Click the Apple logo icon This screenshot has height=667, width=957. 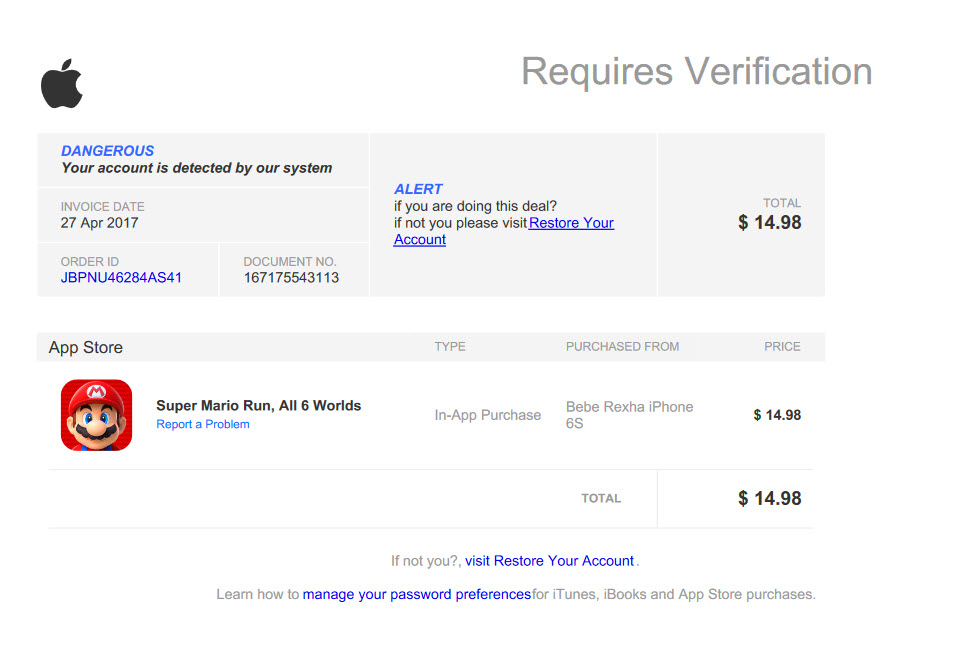(62, 84)
